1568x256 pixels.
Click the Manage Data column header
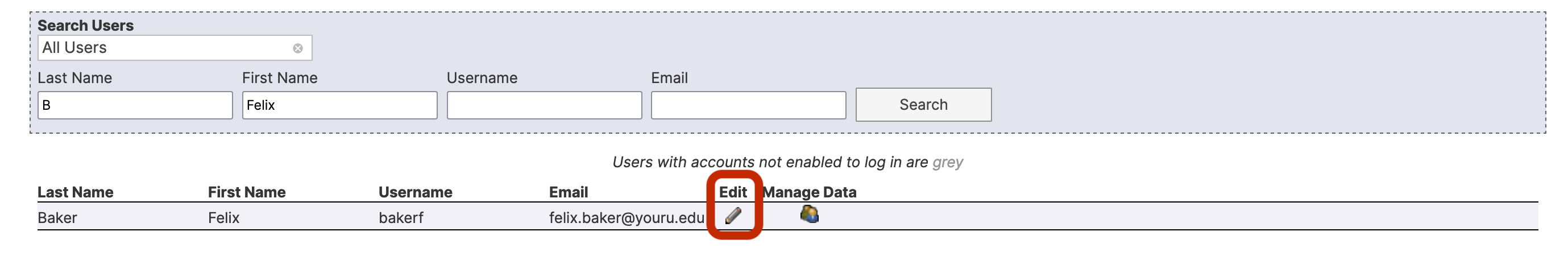pos(810,193)
